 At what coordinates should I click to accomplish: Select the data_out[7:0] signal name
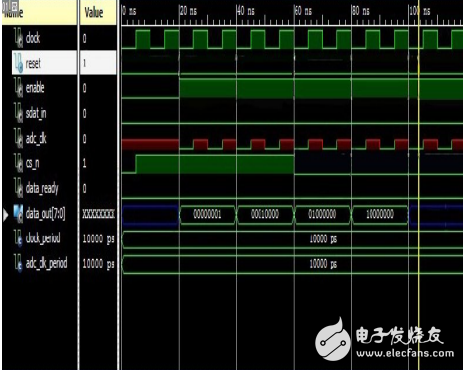tap(45, 214)
